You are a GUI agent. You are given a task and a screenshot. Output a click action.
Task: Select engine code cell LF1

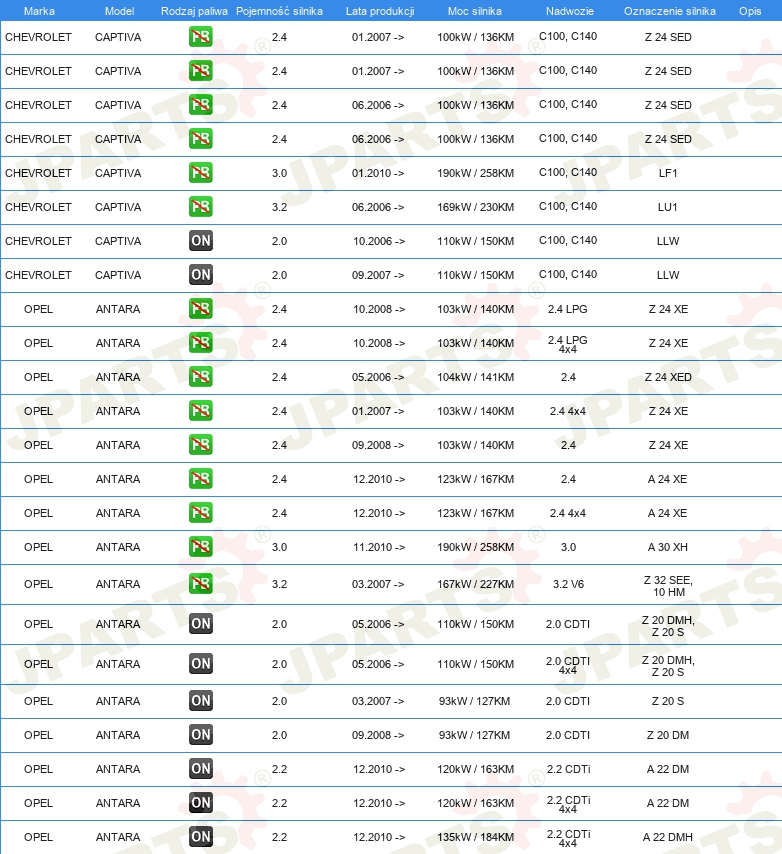click(668, 173)
